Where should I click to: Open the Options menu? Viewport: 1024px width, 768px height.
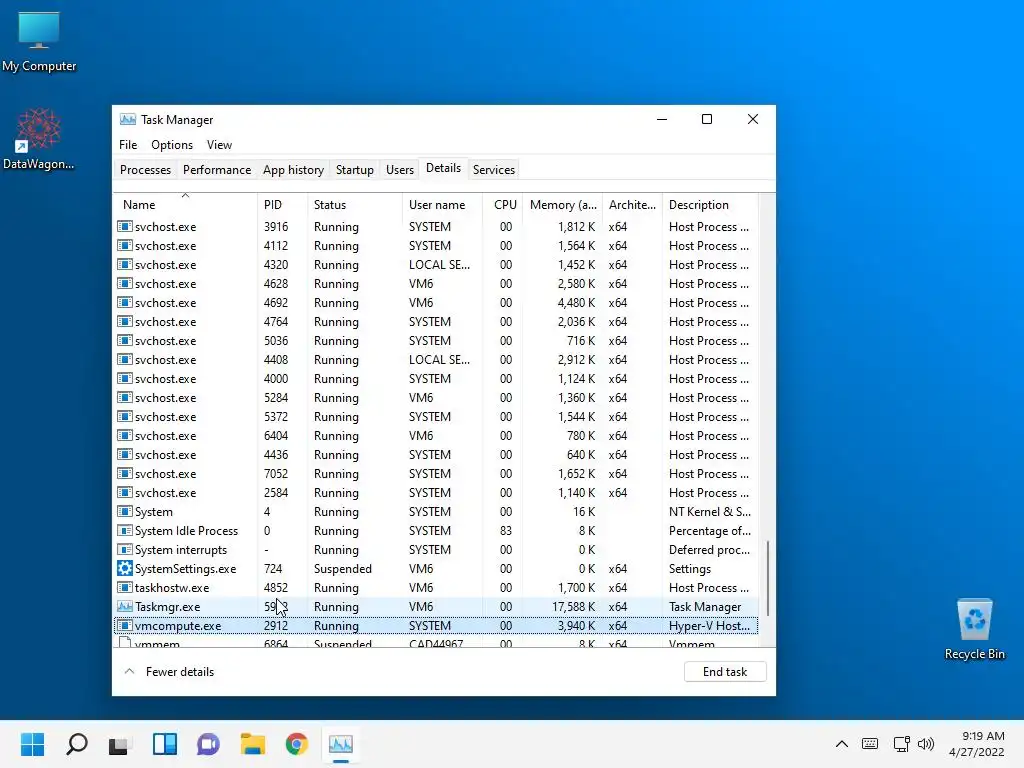(x=172, y=145)
